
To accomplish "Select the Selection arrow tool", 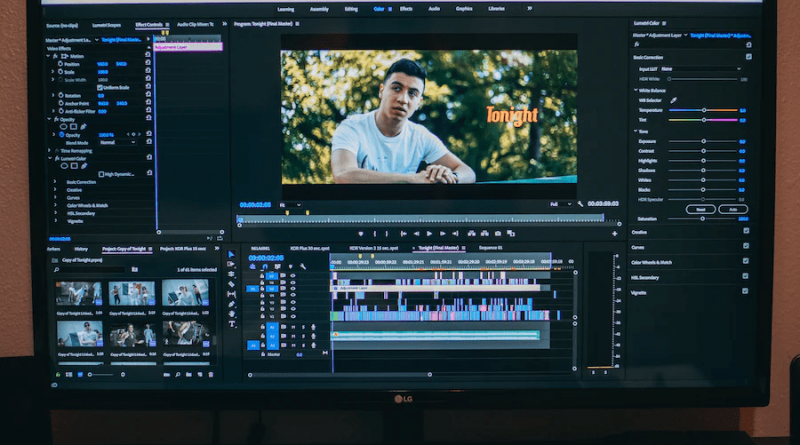I will point(232,255).
